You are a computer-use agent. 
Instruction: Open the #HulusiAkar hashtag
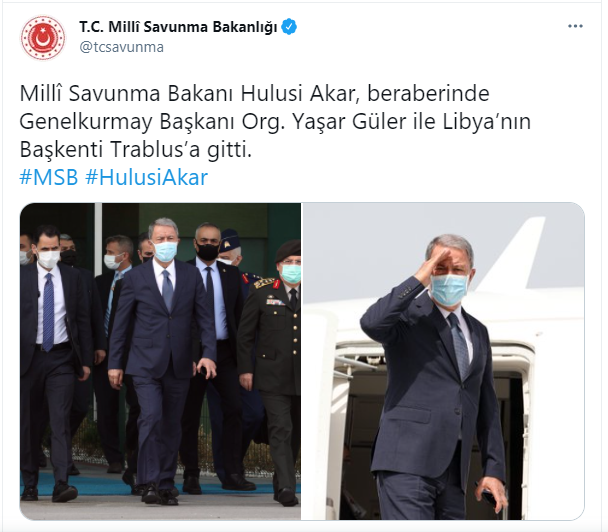click(x=147, y=177)
